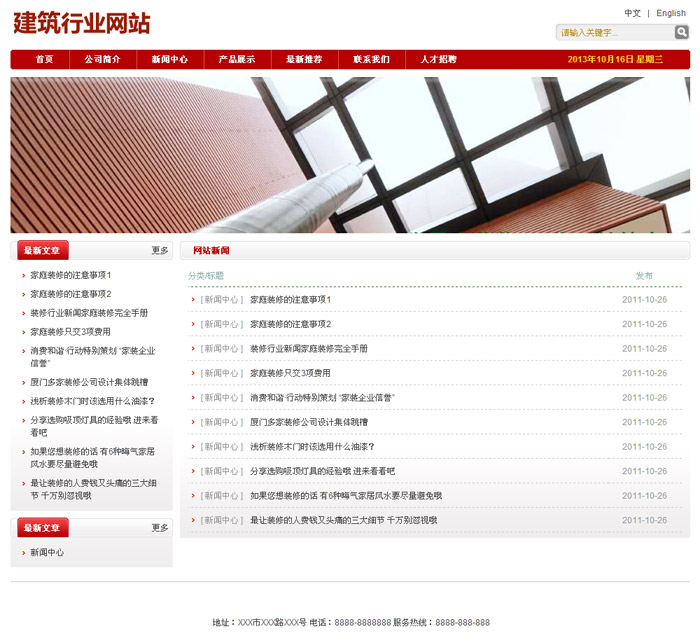Open 最新推荐 navigation item
The image size is (700, 643).
click(x=304, y=59)
